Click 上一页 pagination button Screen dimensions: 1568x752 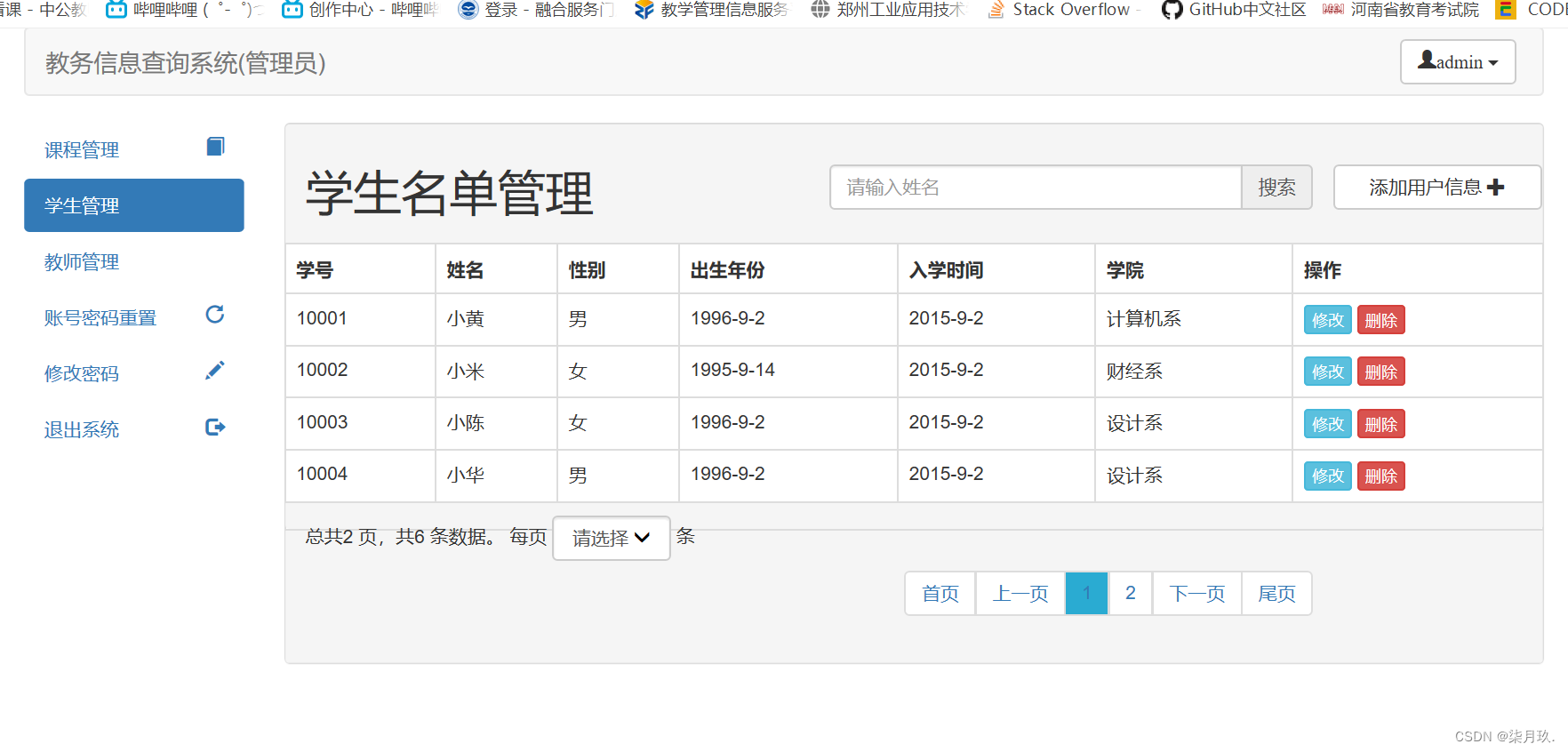pos(1020,593)
